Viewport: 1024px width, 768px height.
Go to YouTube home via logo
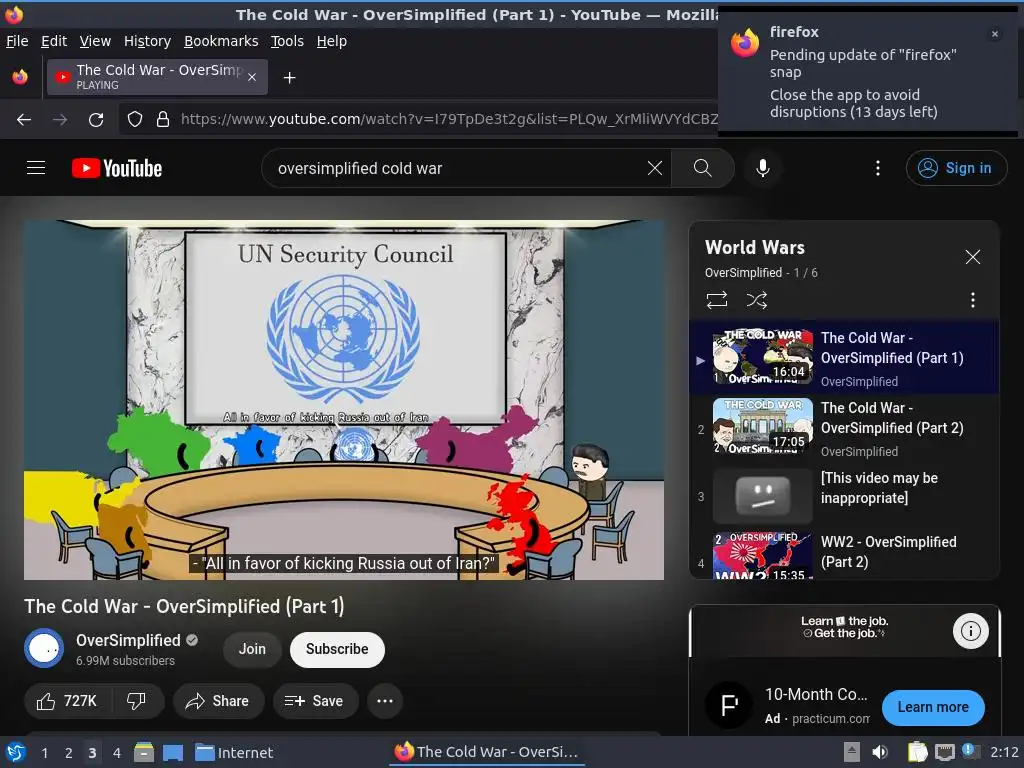click(117, 168)
